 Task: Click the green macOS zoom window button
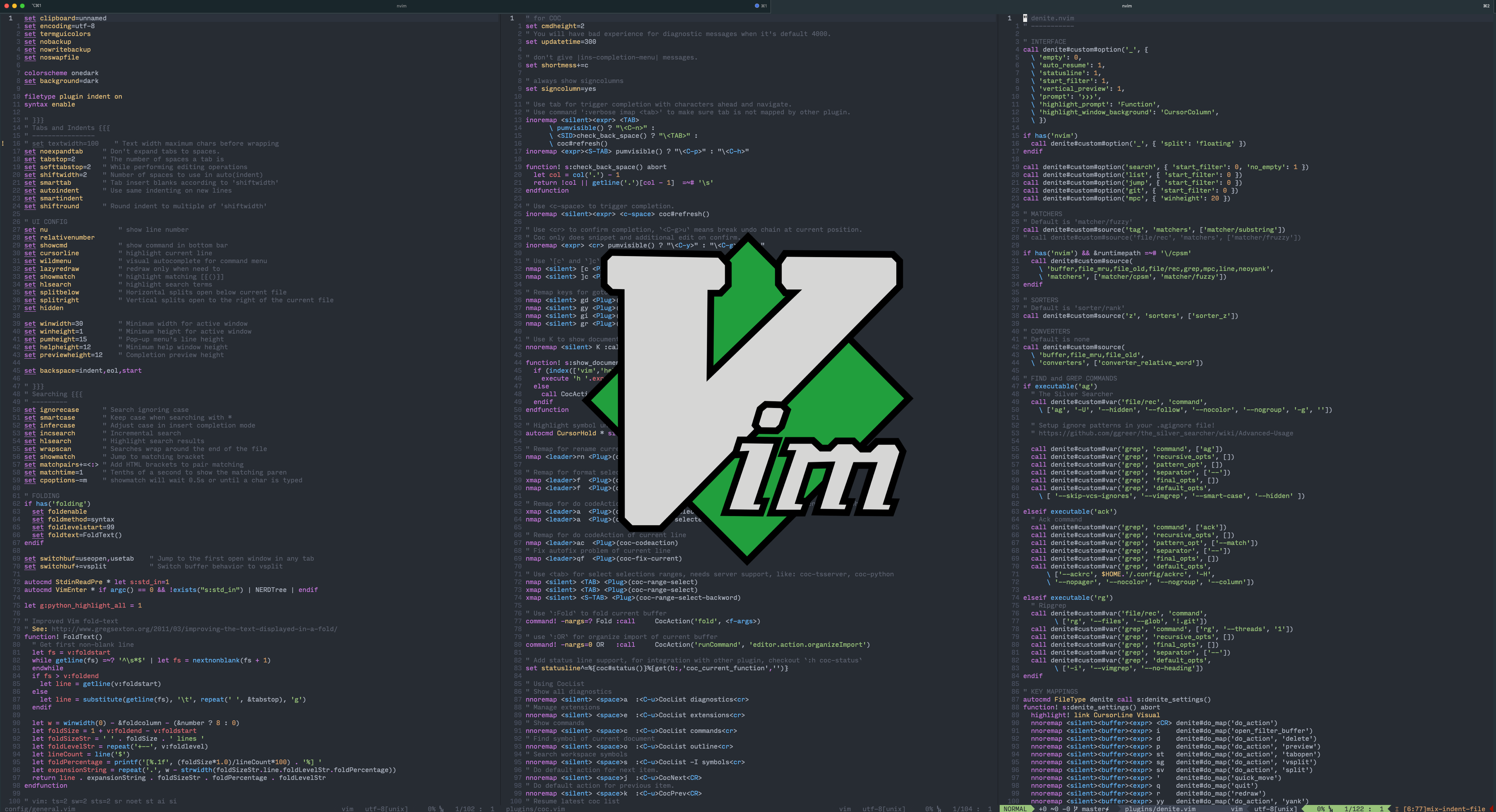click(23, 6)
